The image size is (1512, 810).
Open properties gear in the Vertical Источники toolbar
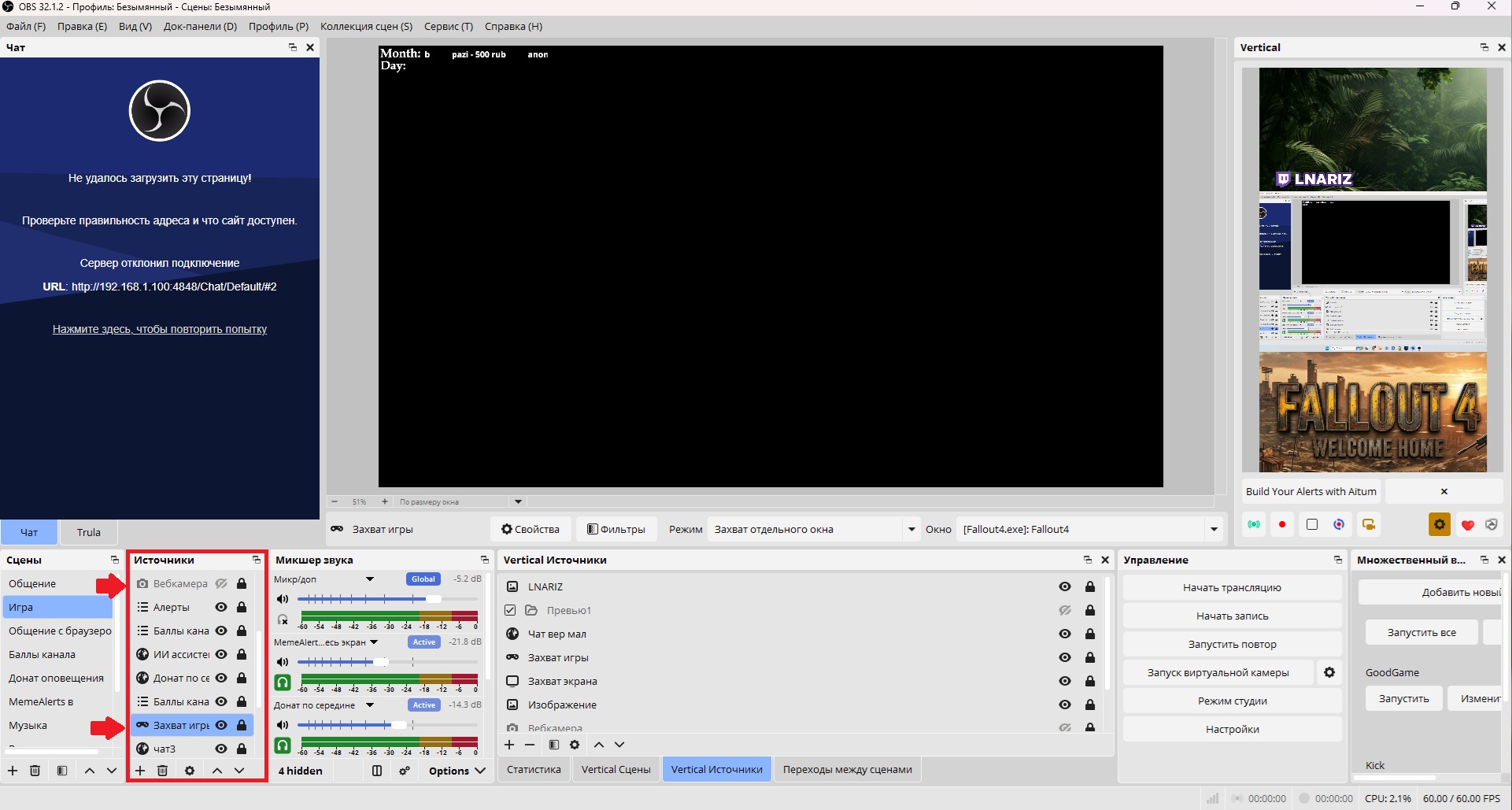click(x=575, y=745)
